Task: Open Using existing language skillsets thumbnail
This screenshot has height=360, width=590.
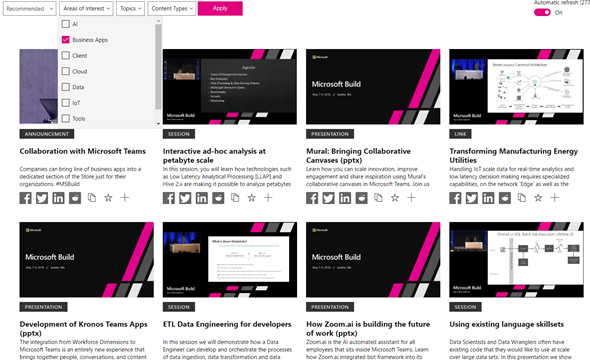Action: 516,260
